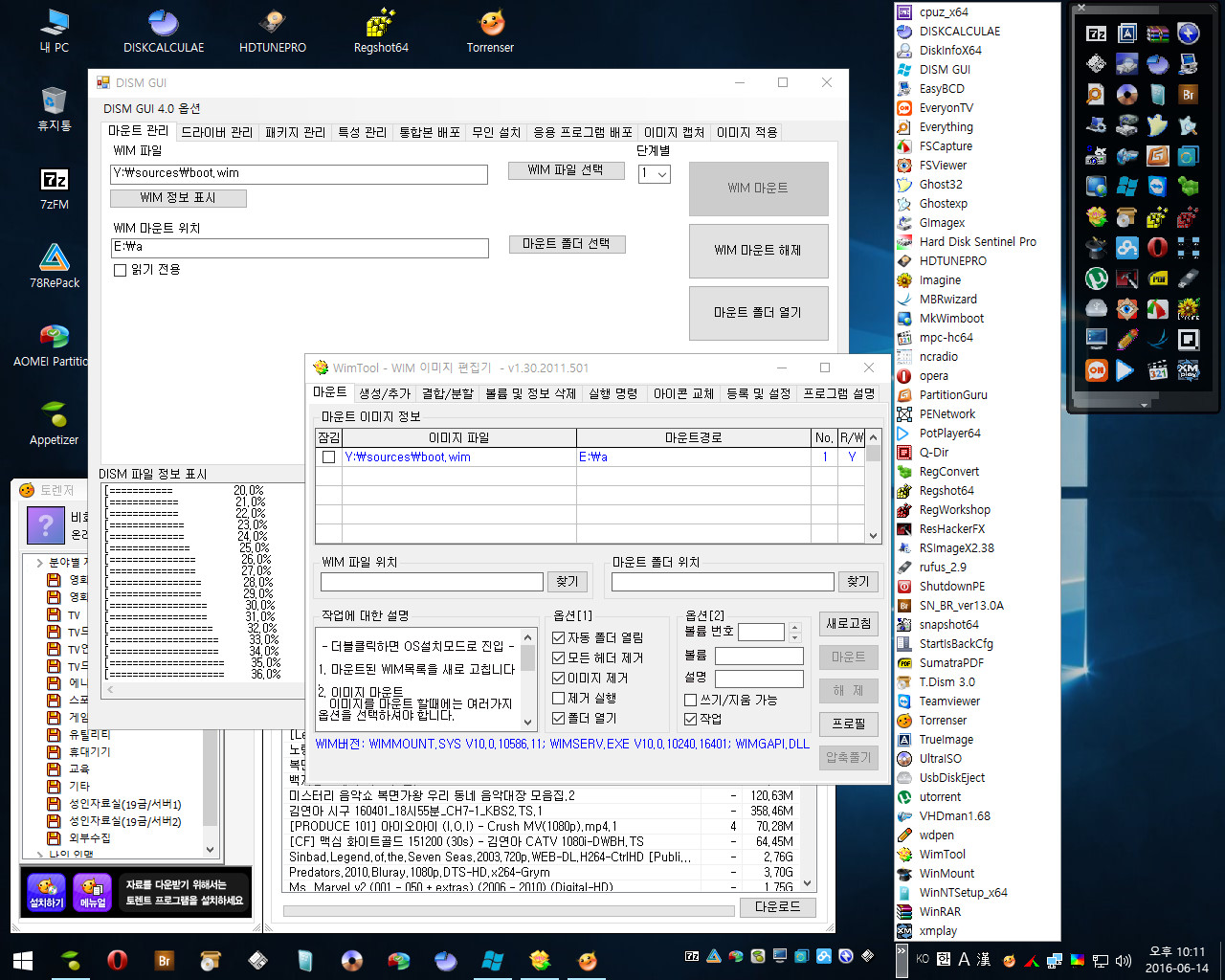Click the volume icon in system tray
Image resolution: width=1225 pixels, height=980 pixels.
tap(1124, 960)
